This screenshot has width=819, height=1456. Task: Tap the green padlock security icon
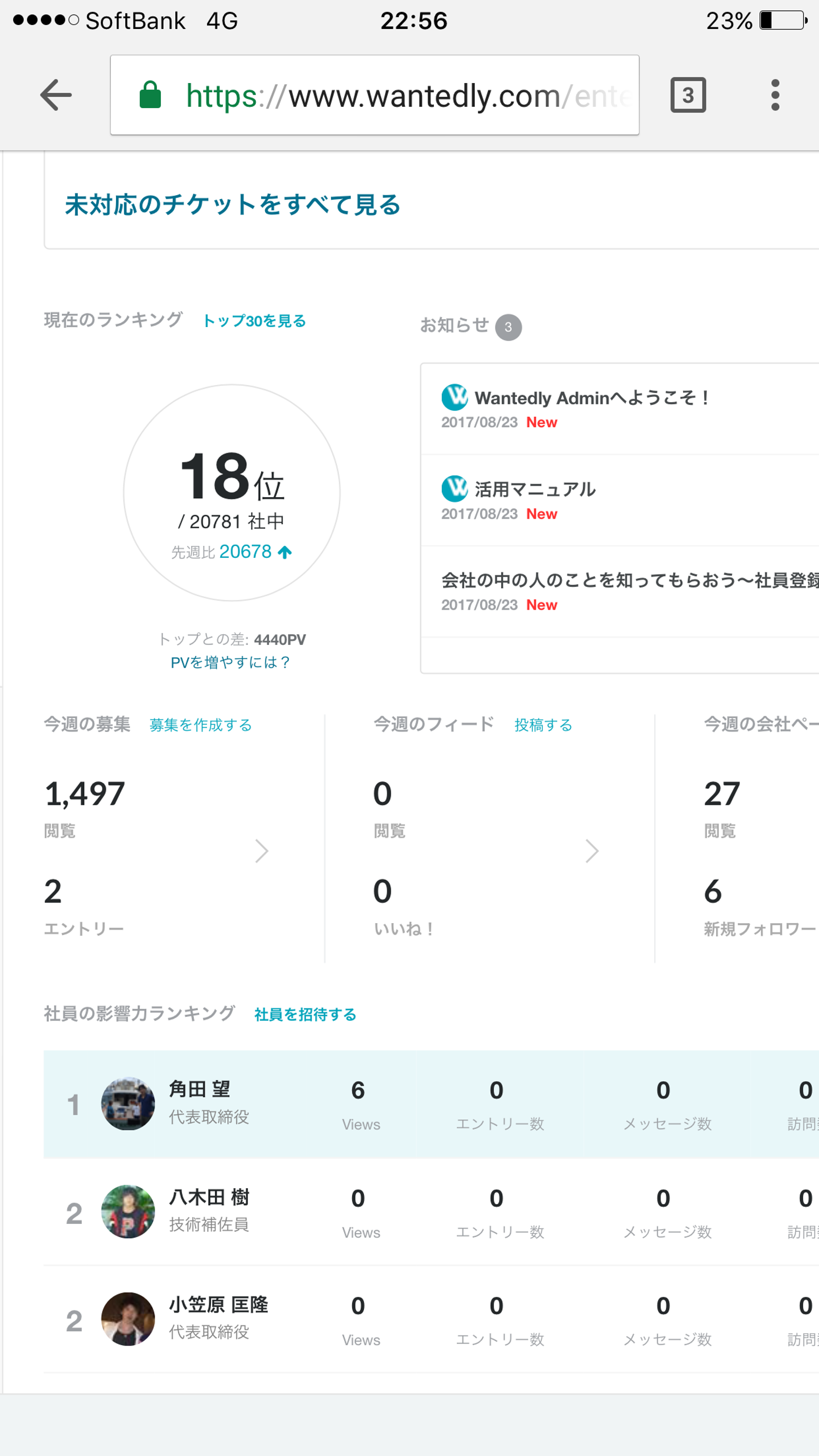coord(151,95)
